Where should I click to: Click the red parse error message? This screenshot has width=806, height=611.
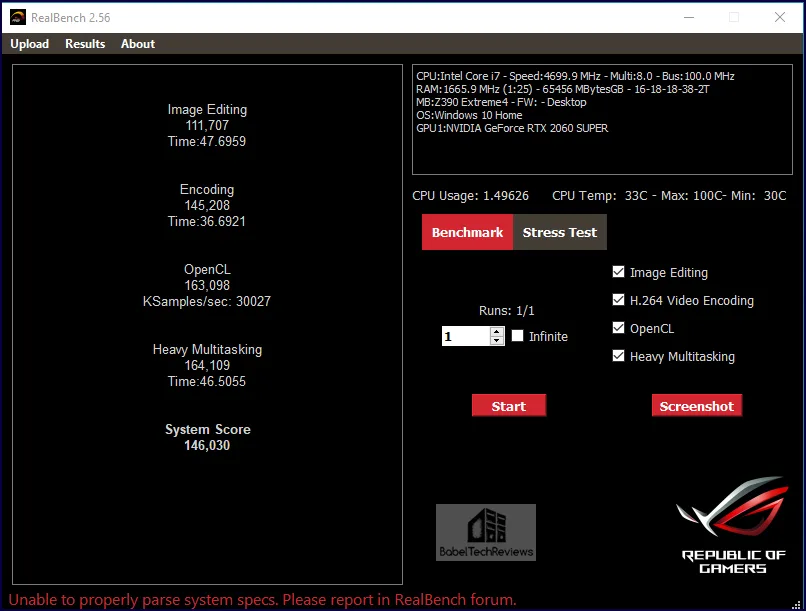tap(263, 600)
